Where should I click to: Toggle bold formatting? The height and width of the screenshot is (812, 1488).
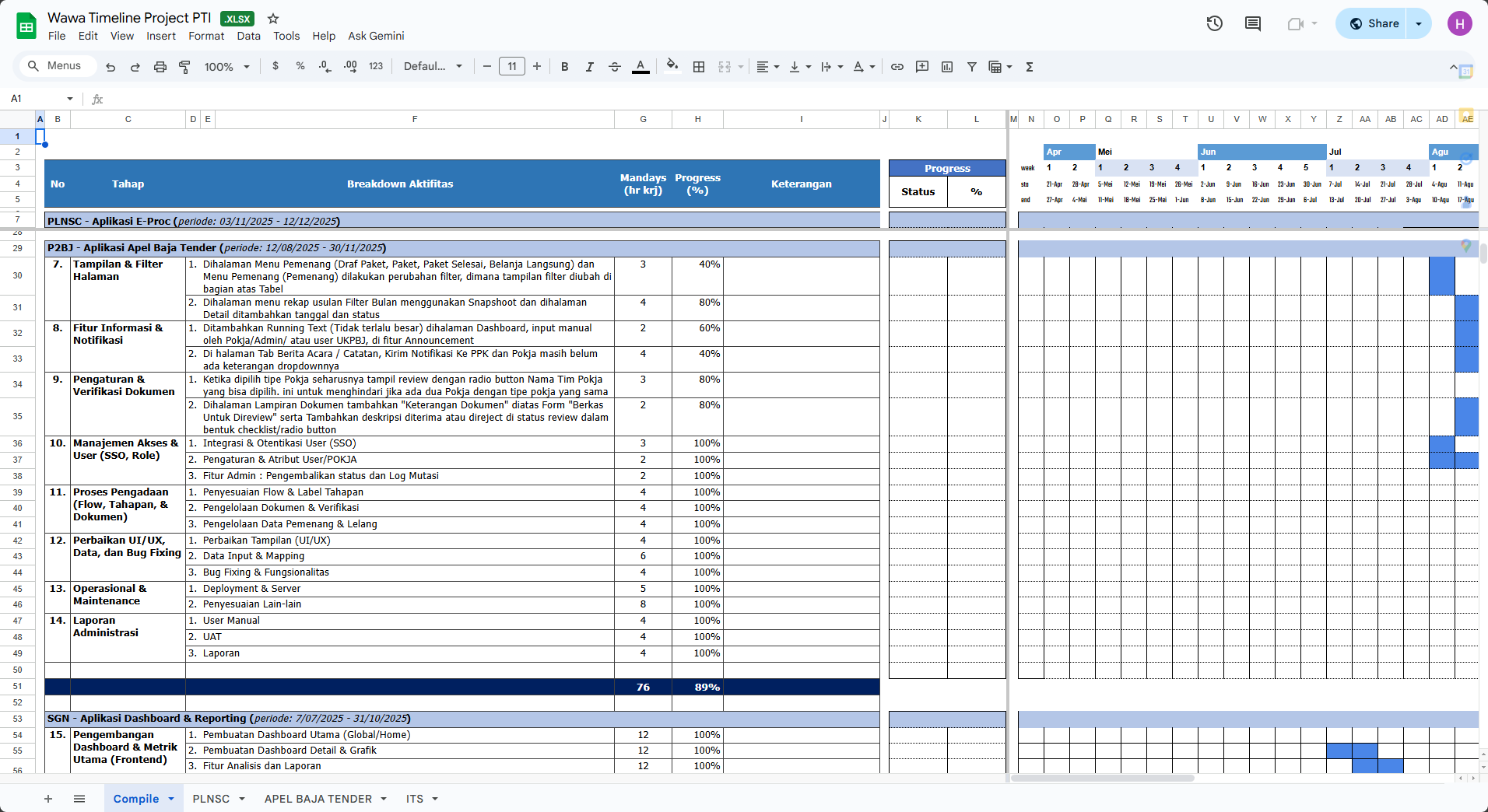[x=565, y=67]
